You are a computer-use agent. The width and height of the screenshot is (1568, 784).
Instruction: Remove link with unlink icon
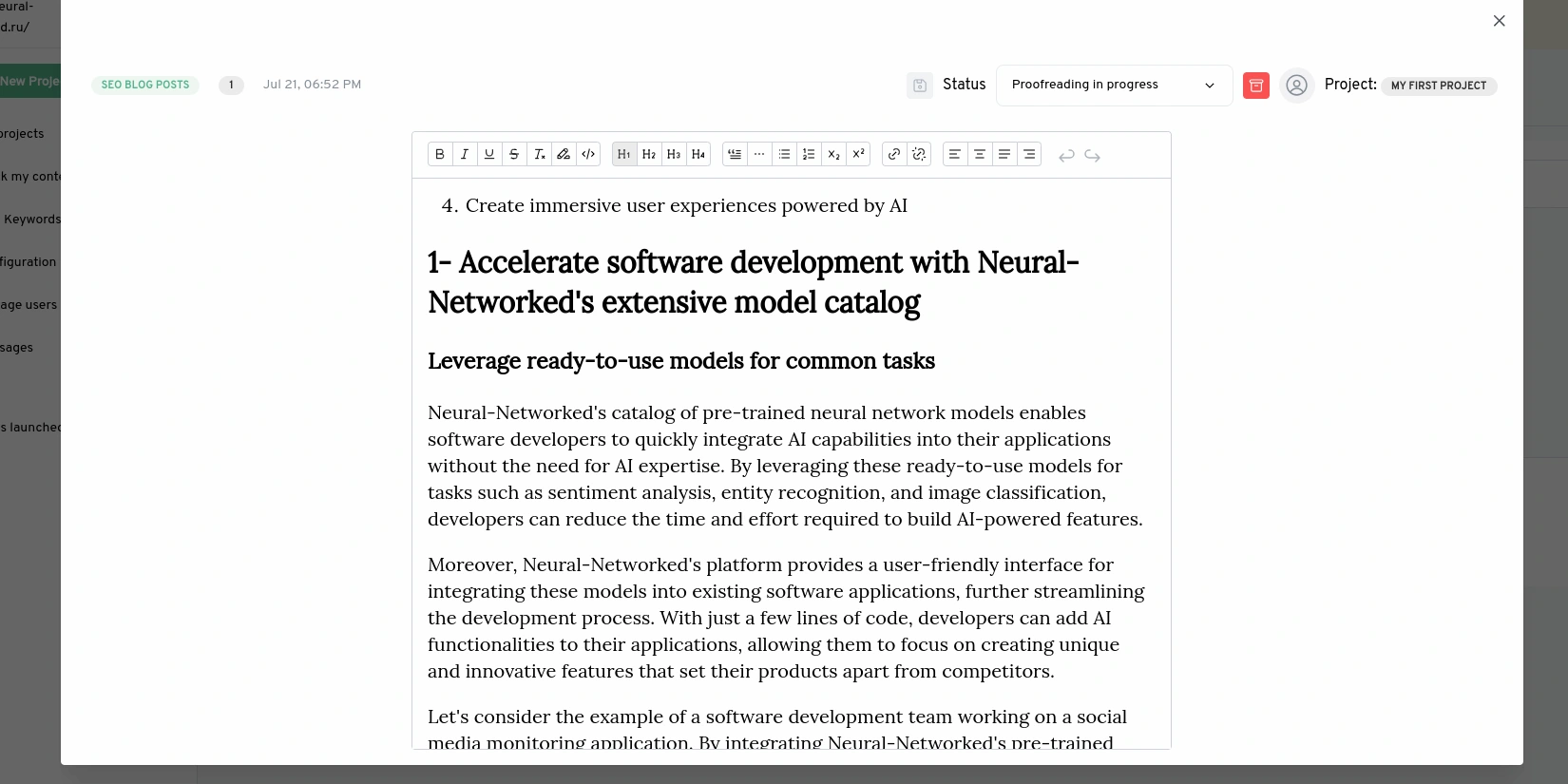pyautogui.click(x=919, y=154)
